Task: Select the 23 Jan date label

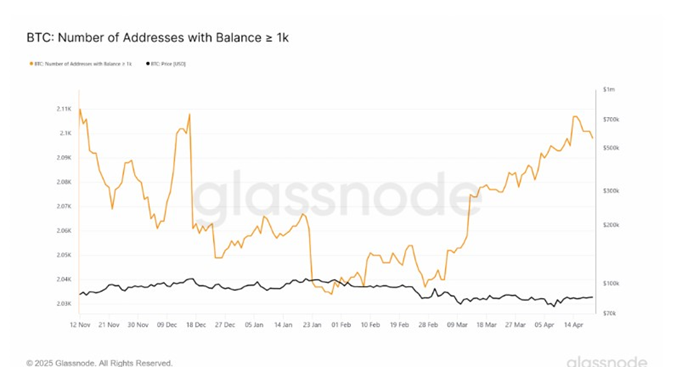Action: click(x=312, y=325)
